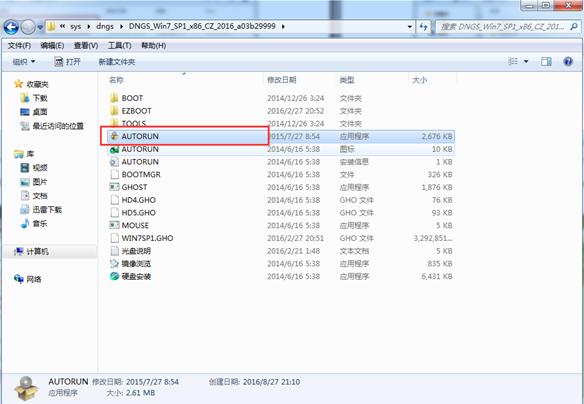
Task: Select the AUTORUN 安装信息 file
Action: [281, 162]
